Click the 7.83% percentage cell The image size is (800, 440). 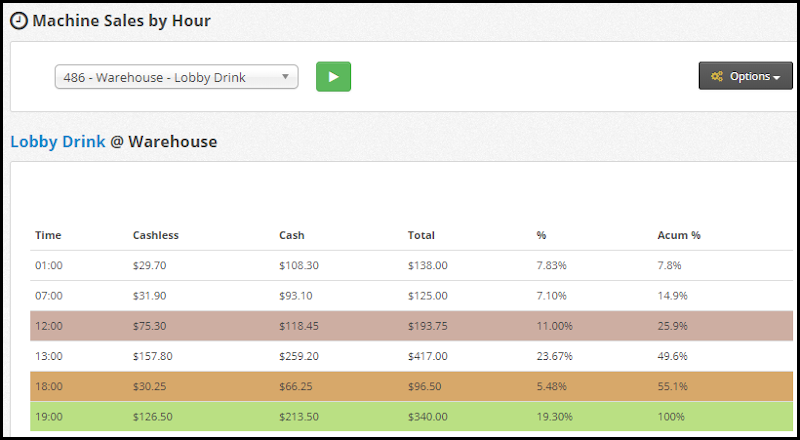pyautogui.click(x=552, y=265)
